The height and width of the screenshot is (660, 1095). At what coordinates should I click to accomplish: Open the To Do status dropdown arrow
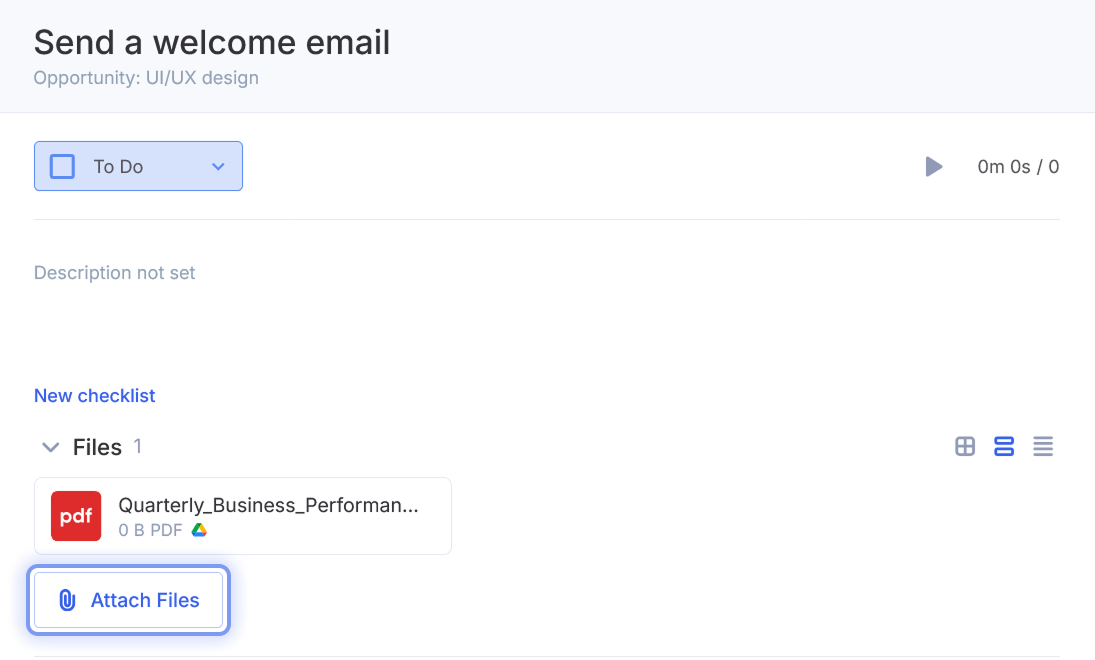218,167
